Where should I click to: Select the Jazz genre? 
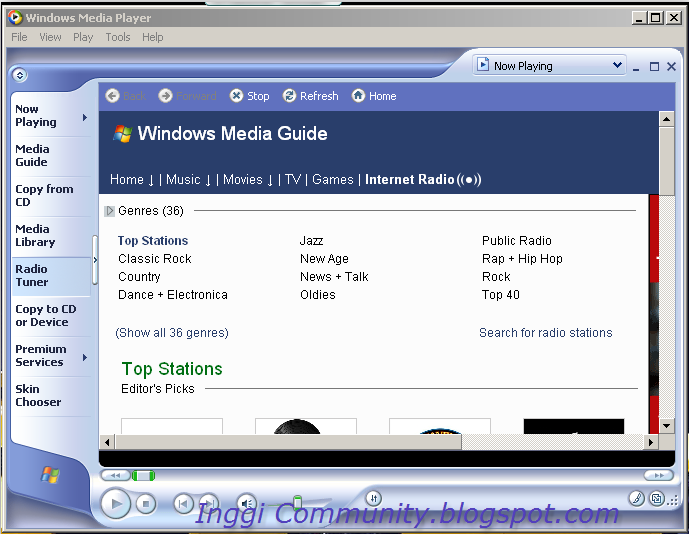[x=312, y=240]
